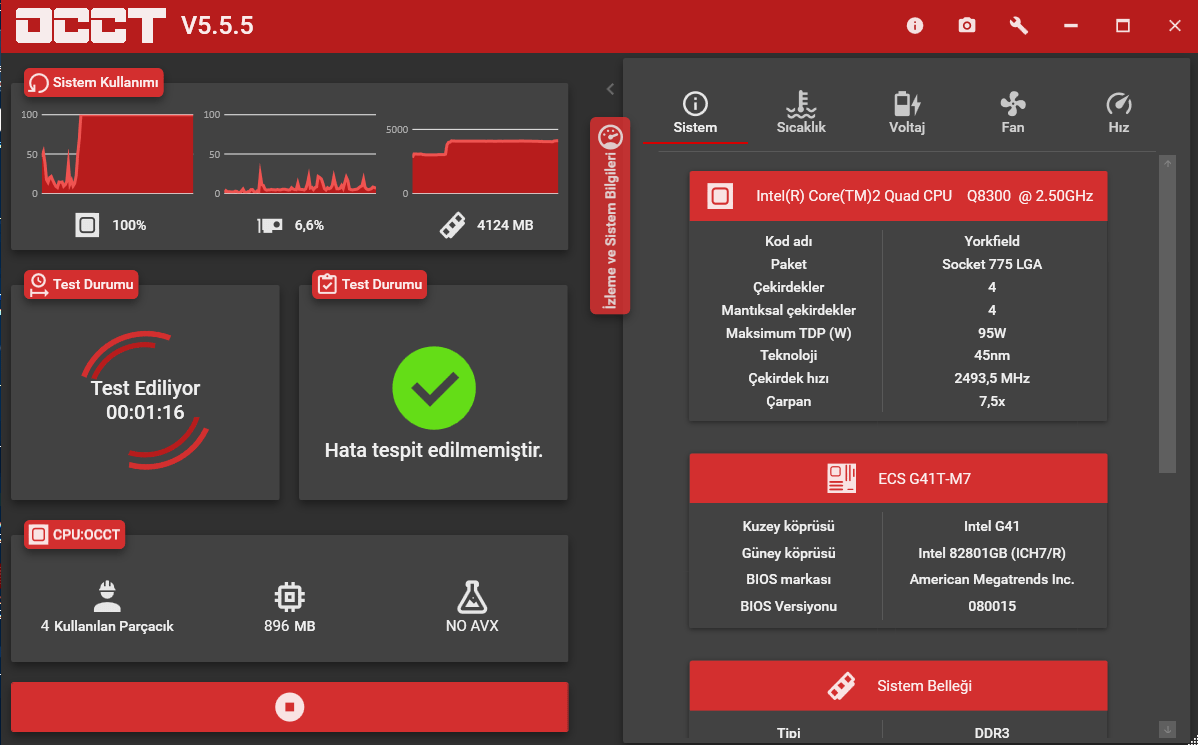
Task: Click the Test Ediliyor progress spinner
Action: pyautogui.click(x=145, y=400)
